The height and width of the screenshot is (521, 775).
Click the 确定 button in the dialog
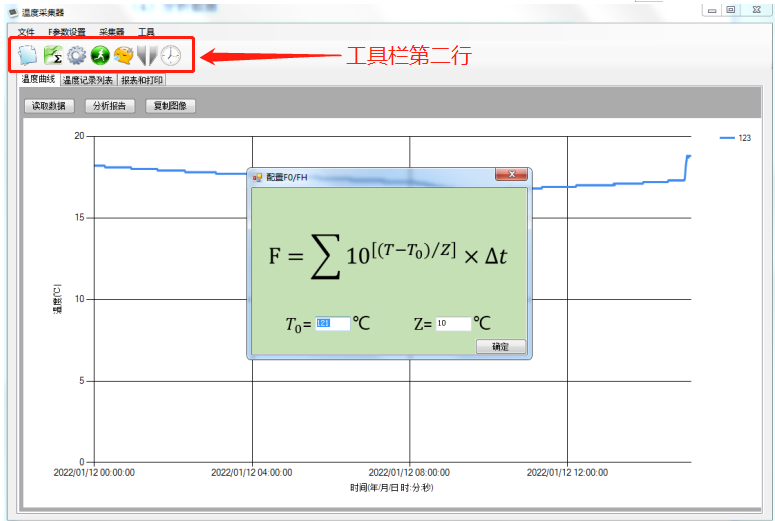(500, 347)
